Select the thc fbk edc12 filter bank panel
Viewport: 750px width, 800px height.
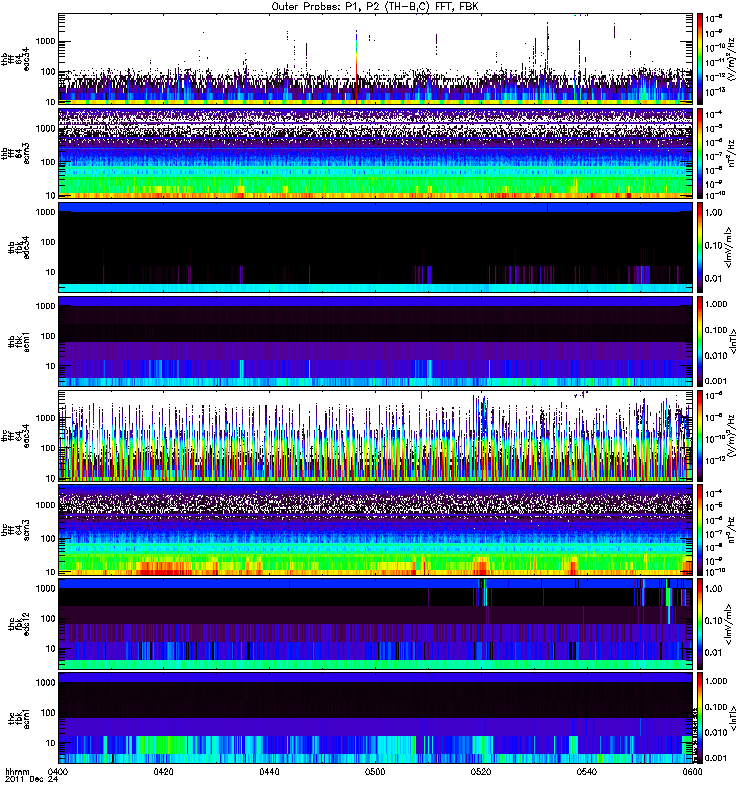click(376, 624)
